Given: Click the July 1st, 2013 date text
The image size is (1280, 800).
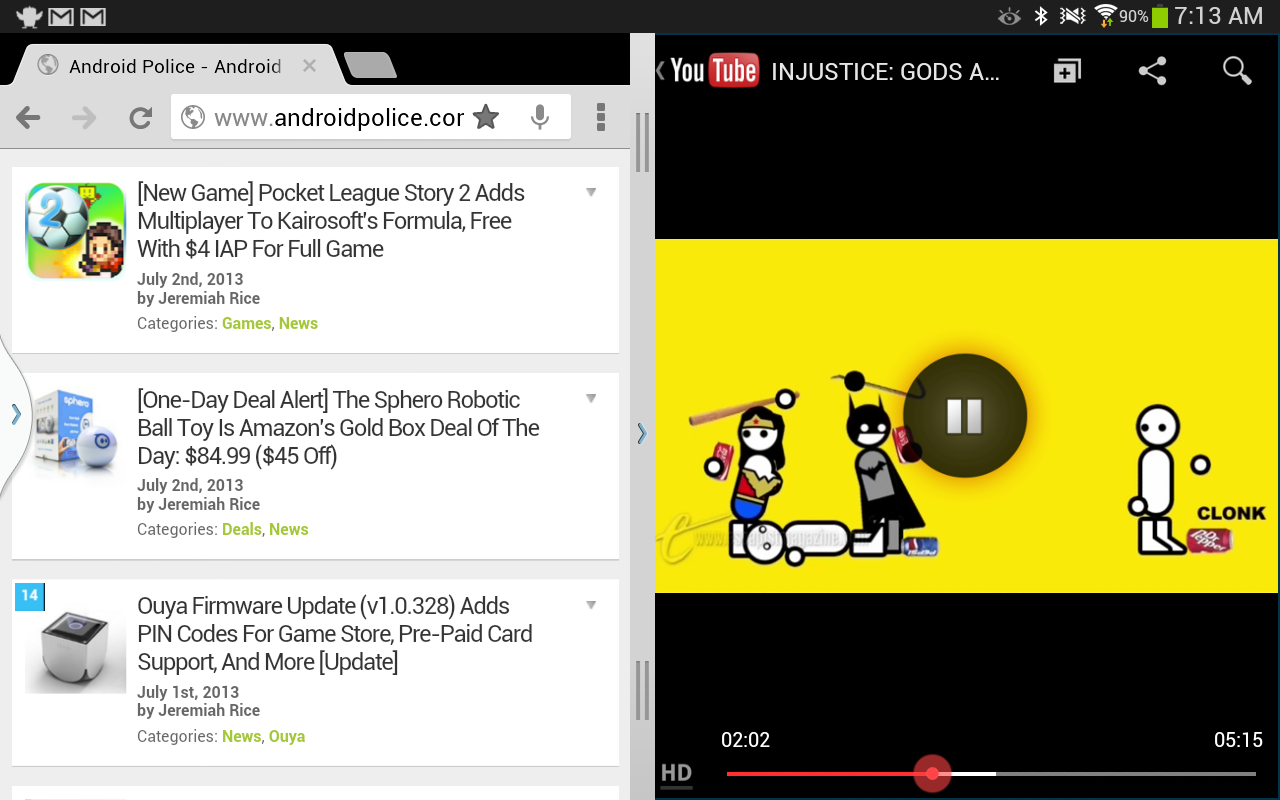Looking at the screenshot, I should click(188, 692).
